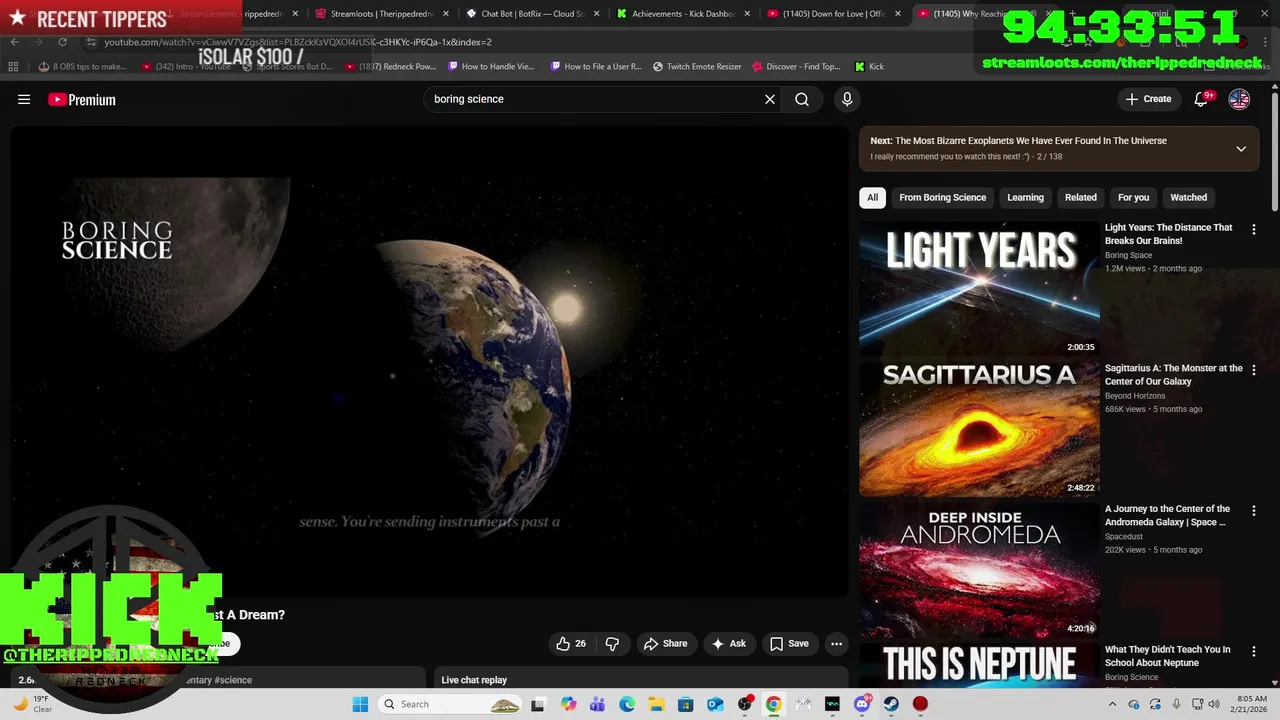Like the video with thumbs up
The height and width of the screenshot is (720, 1280).
(571, 644)
